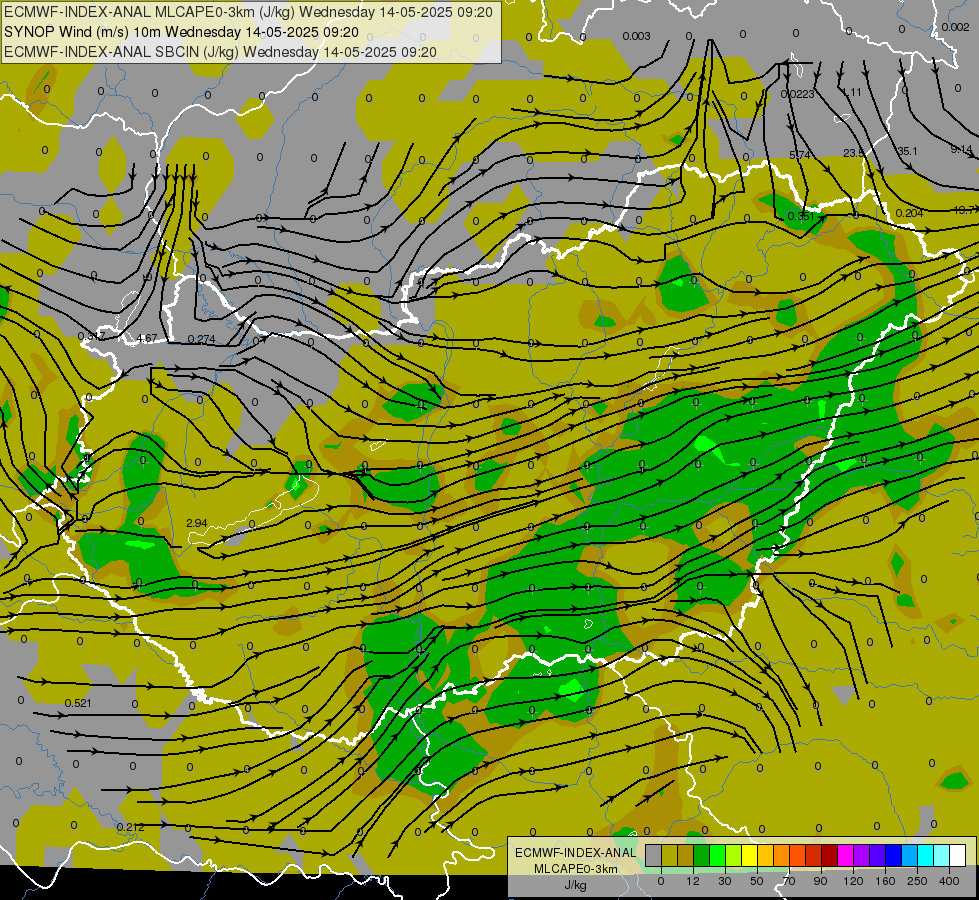The image size is (979, 900).
Task: Click the map value 0.204
Action: (909, 213)
